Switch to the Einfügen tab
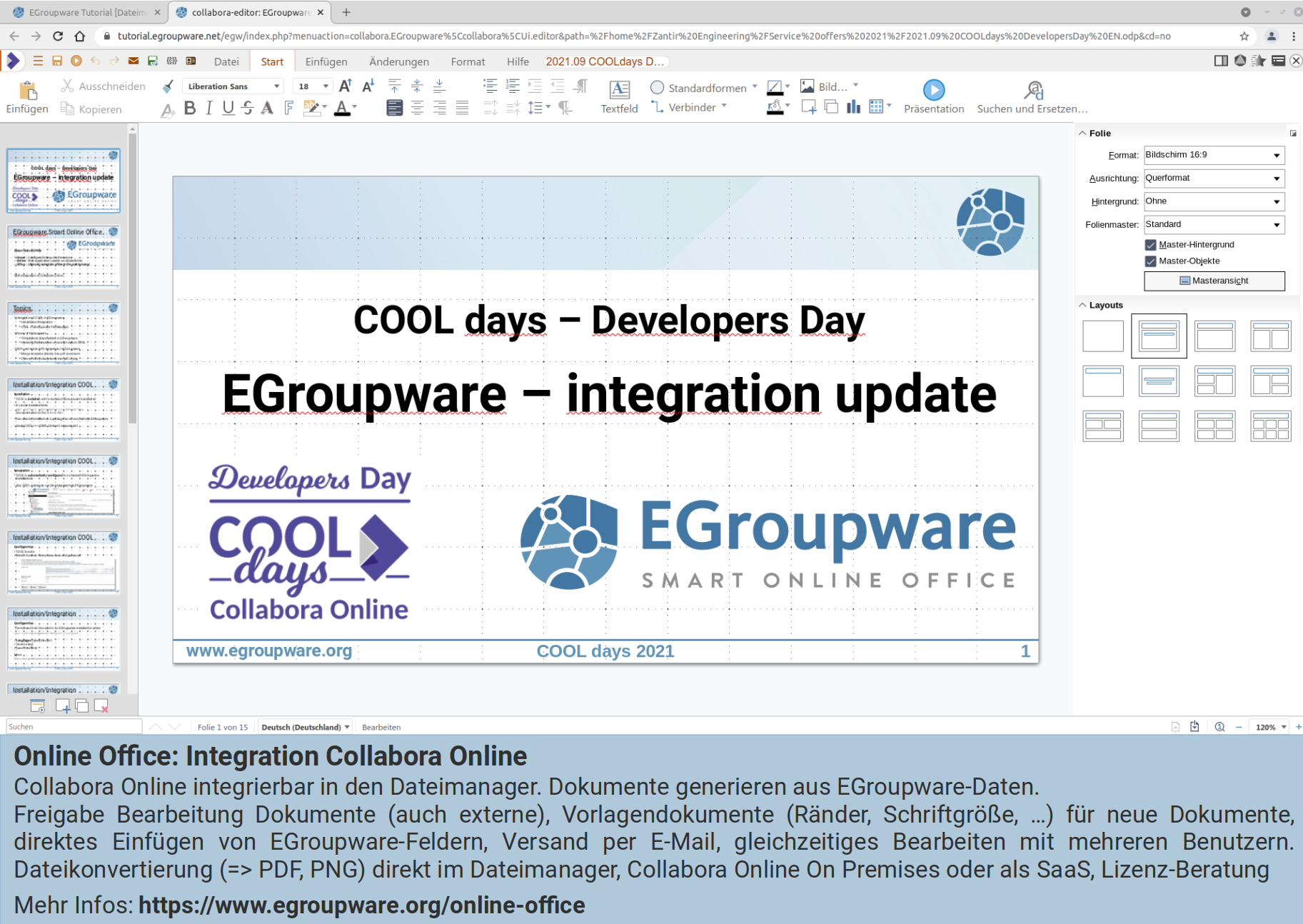The image size is (1303, 924). (x=326, y=62)
